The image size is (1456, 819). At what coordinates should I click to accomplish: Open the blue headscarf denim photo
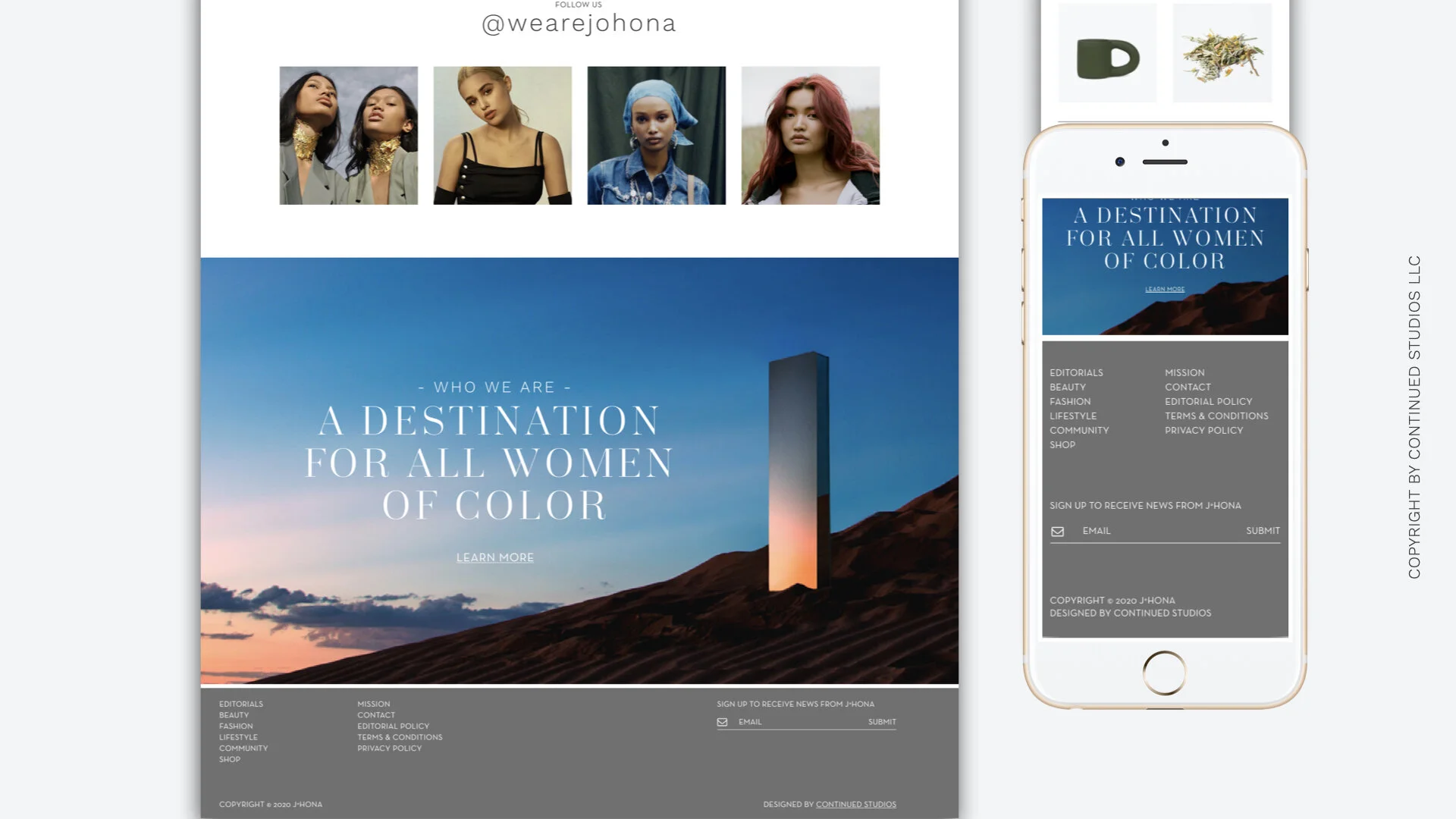pyautogui.click(x=656, y=135)
